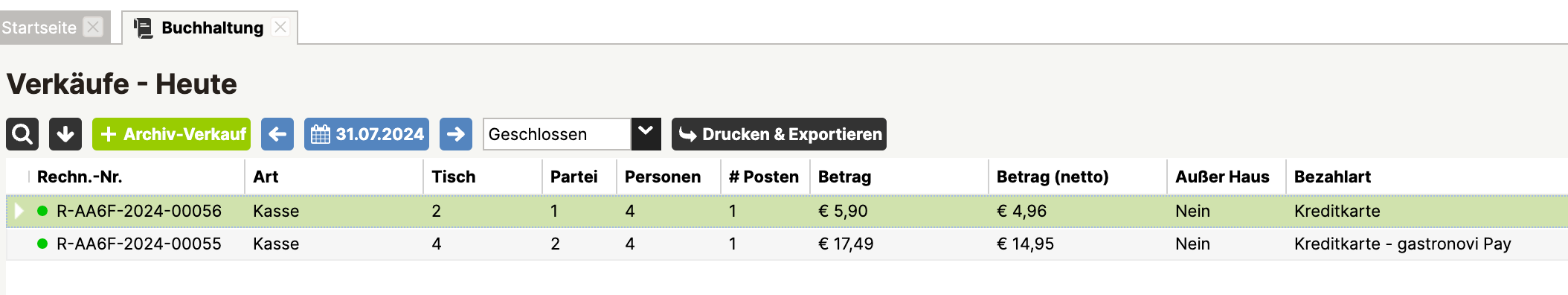Image resolution: width=1568 pixels, height=295 pixels.
Task: Switch to the Startseite tab
Action: click(39, 28)
